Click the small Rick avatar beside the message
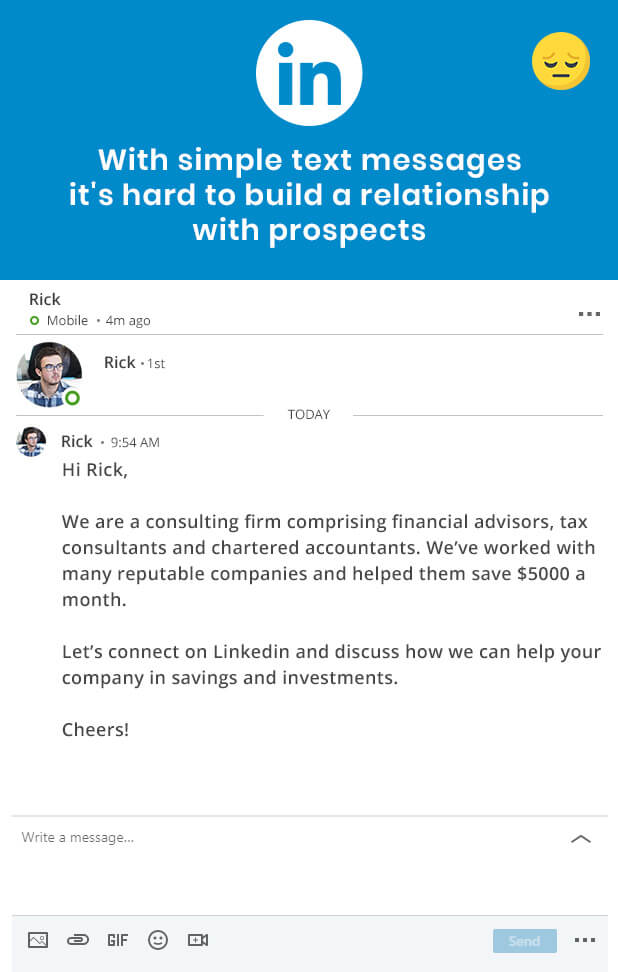 tap(31, 442)
